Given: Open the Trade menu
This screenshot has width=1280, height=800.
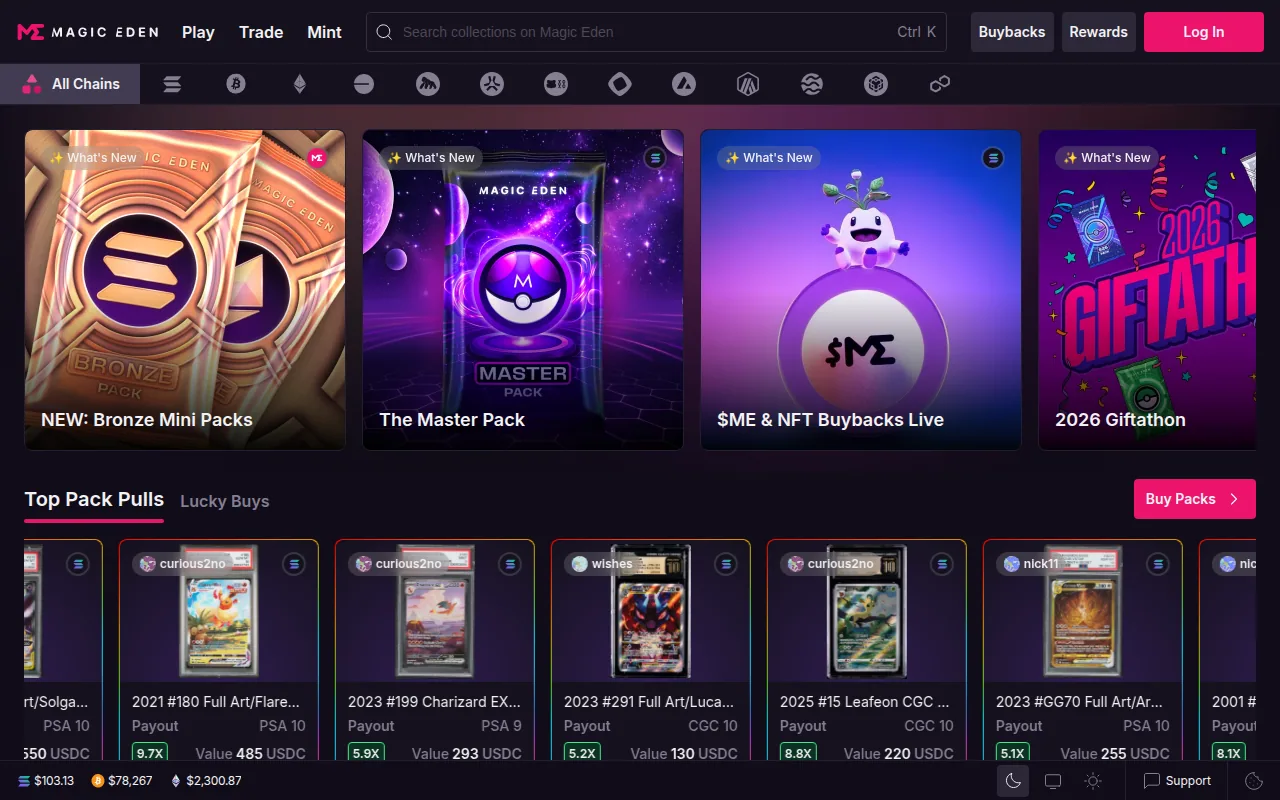Looking at the screenshot, I should point(261,32).
